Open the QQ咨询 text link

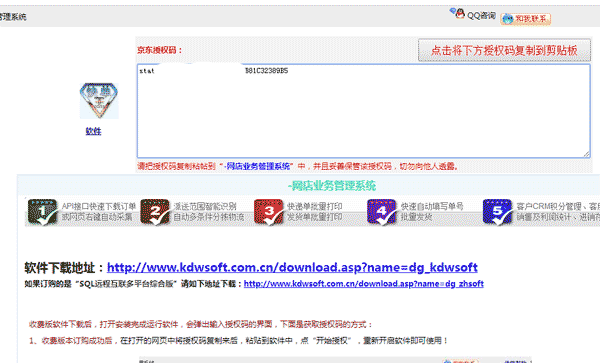481,16
